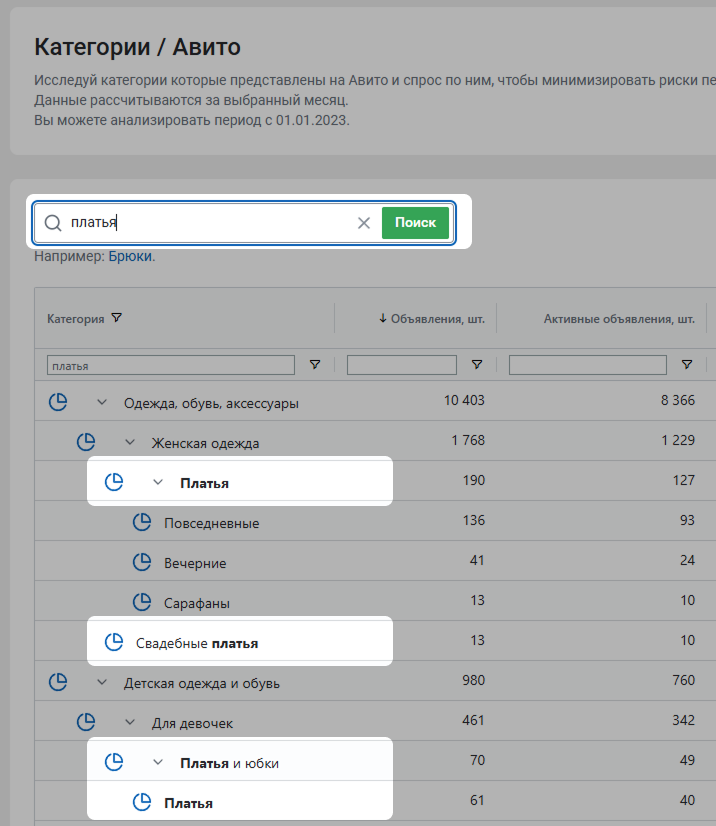The width and height of the screenshot is (716, 826).
Task: Open chart for Детская одежда и обувь
Action: (58, 682)
